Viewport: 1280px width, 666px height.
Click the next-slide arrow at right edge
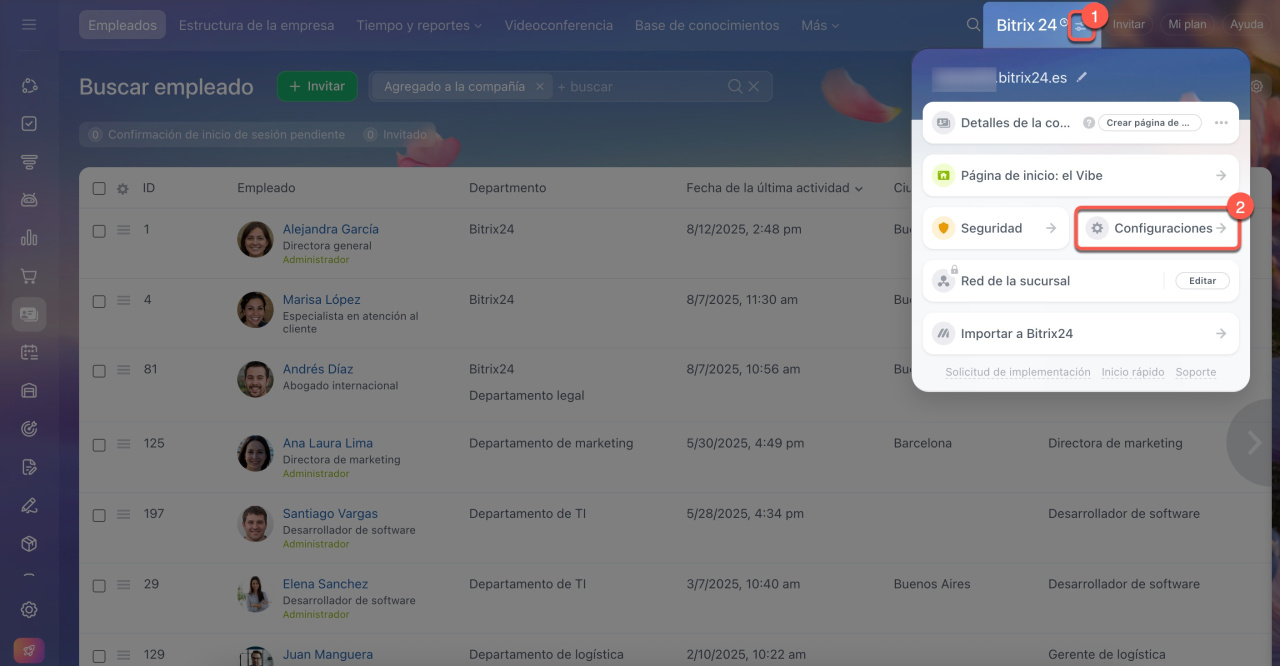pyautogui.click(x=1254, y=443)
